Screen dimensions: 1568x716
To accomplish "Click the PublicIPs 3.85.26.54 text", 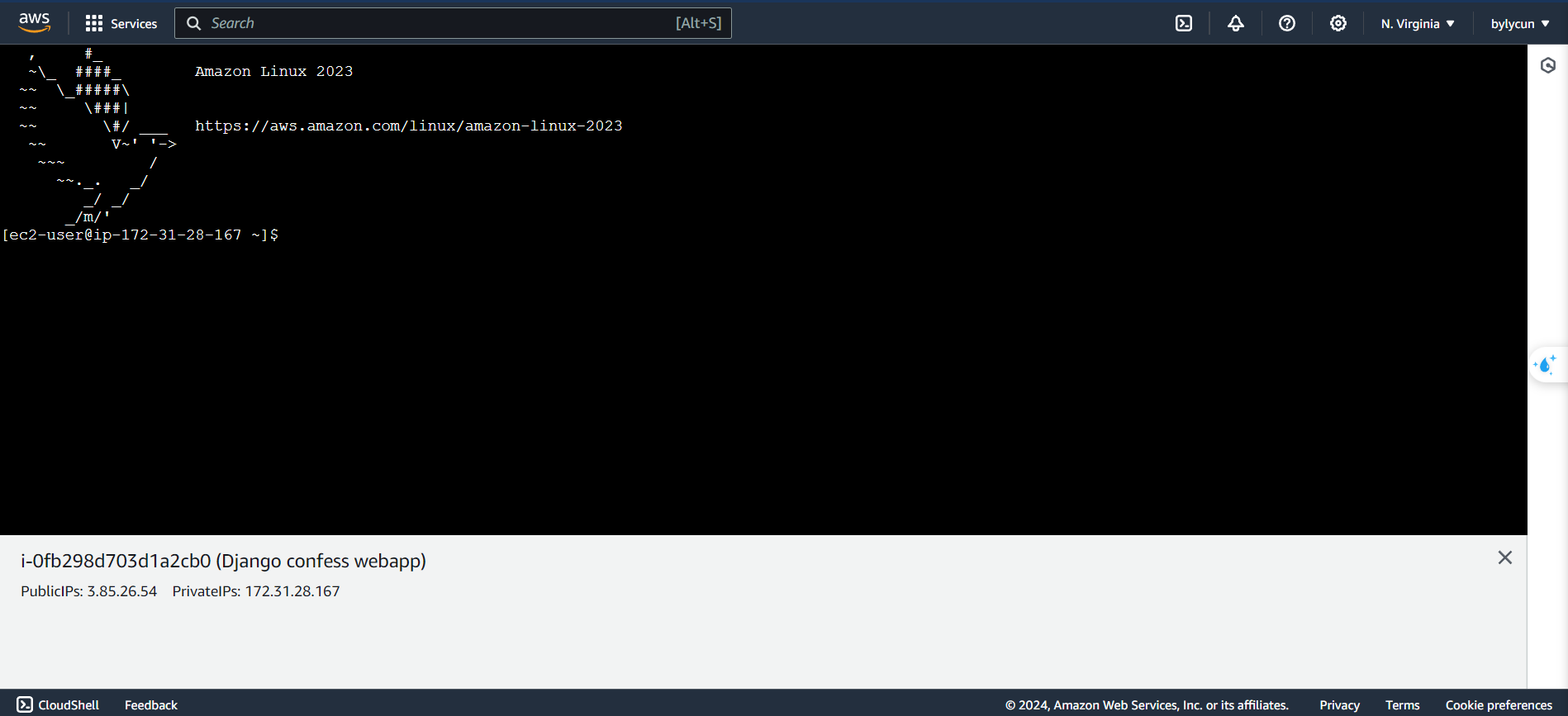I will [x=88, y=591].
